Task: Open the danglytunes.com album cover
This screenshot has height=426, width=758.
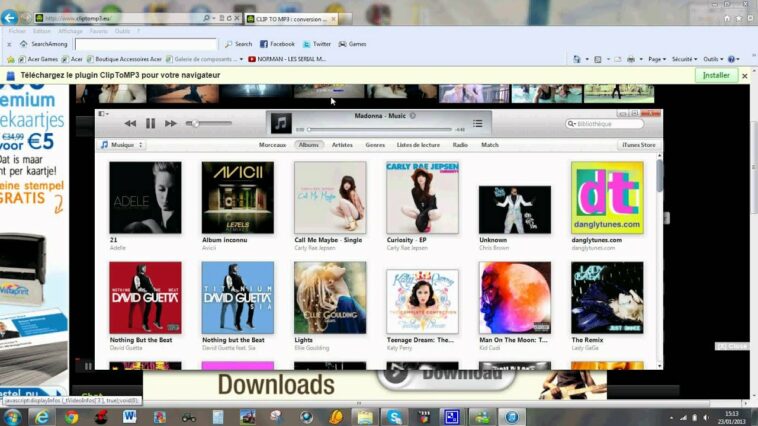Action: click(607, 197)
